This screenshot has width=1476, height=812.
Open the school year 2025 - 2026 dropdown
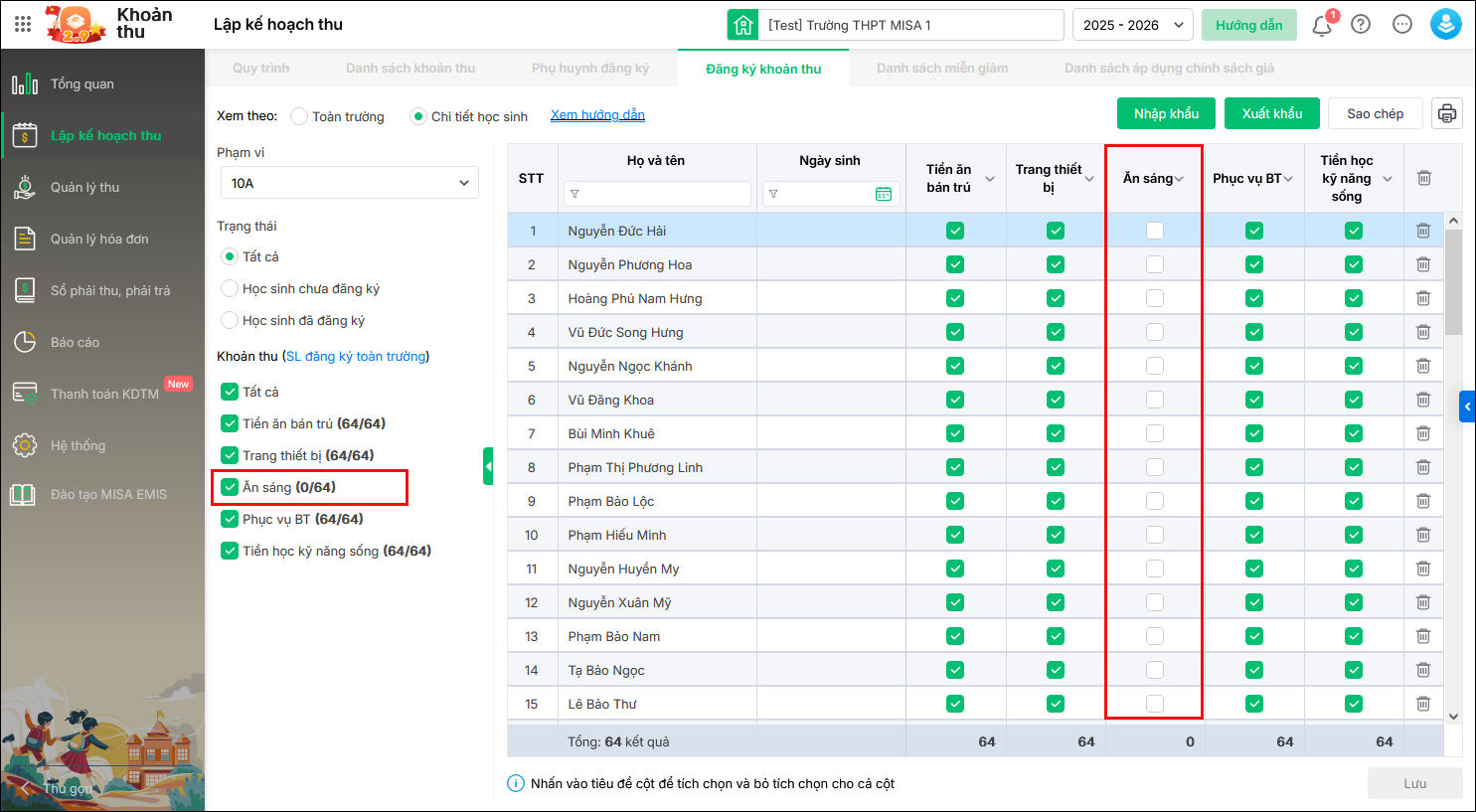[1132, 25]
